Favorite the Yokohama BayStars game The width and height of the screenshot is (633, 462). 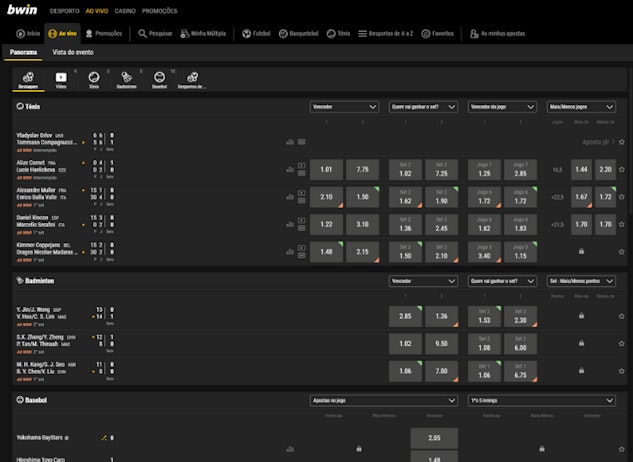[x=622, y=449]
